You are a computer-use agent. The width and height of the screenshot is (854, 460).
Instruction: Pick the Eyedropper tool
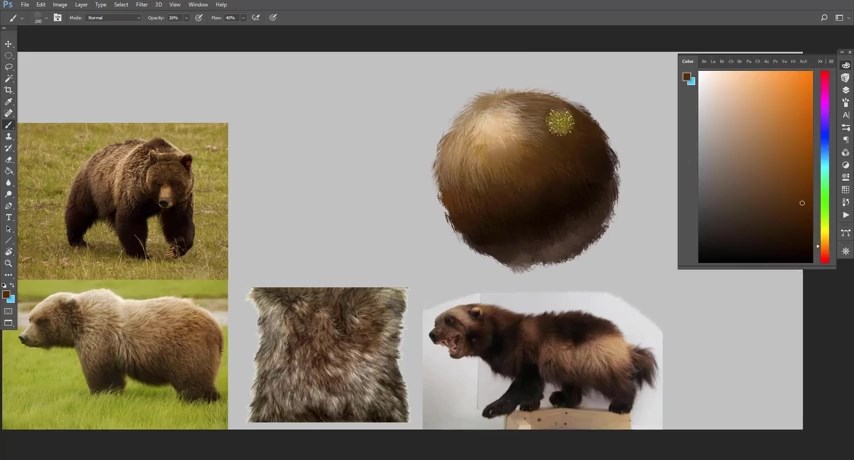[x=8, y=102]
